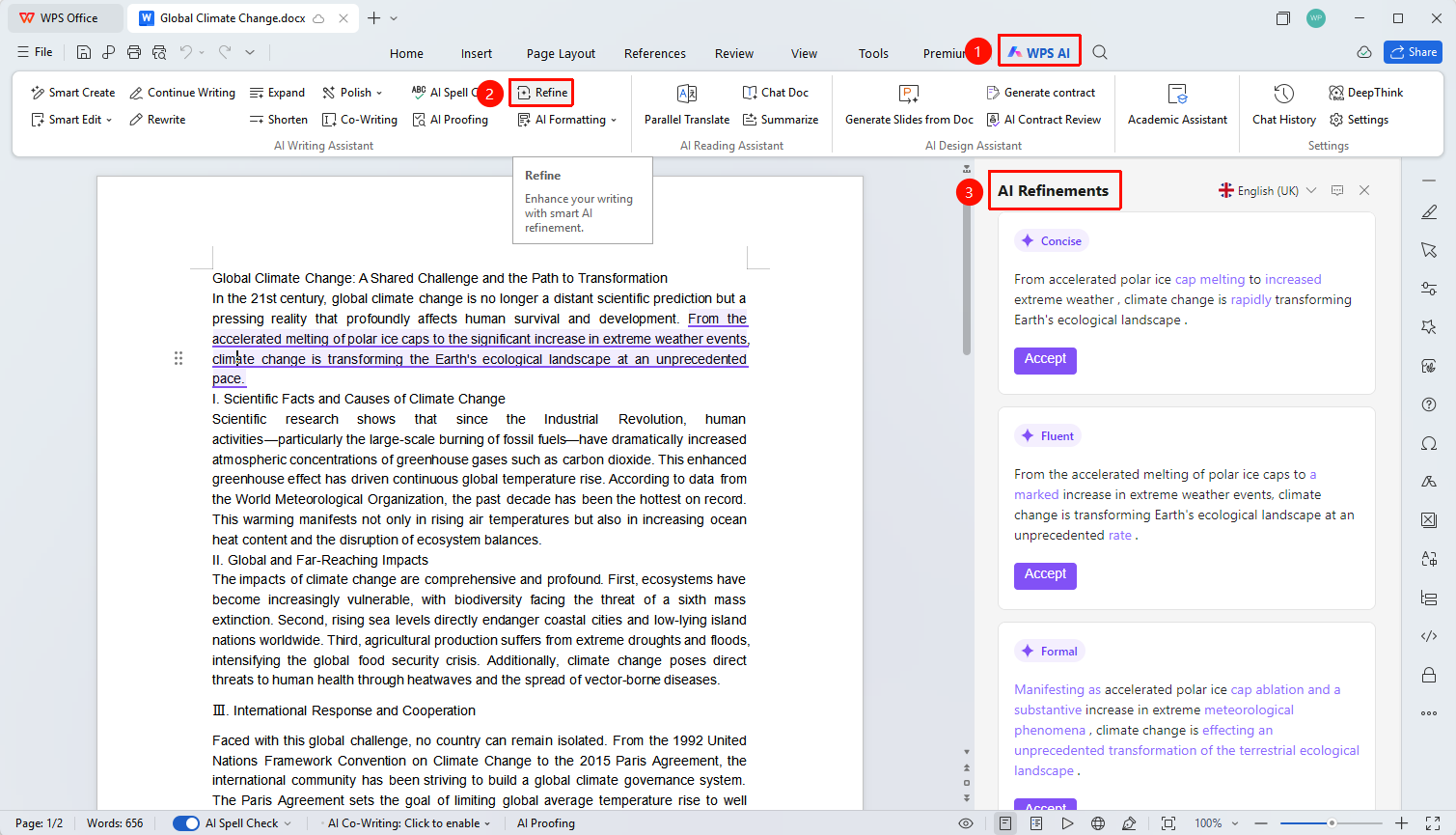Viewport: 1456px width, 835px height.
Task: Accept the Concise refinement
Action: (x=1045, y=360)
